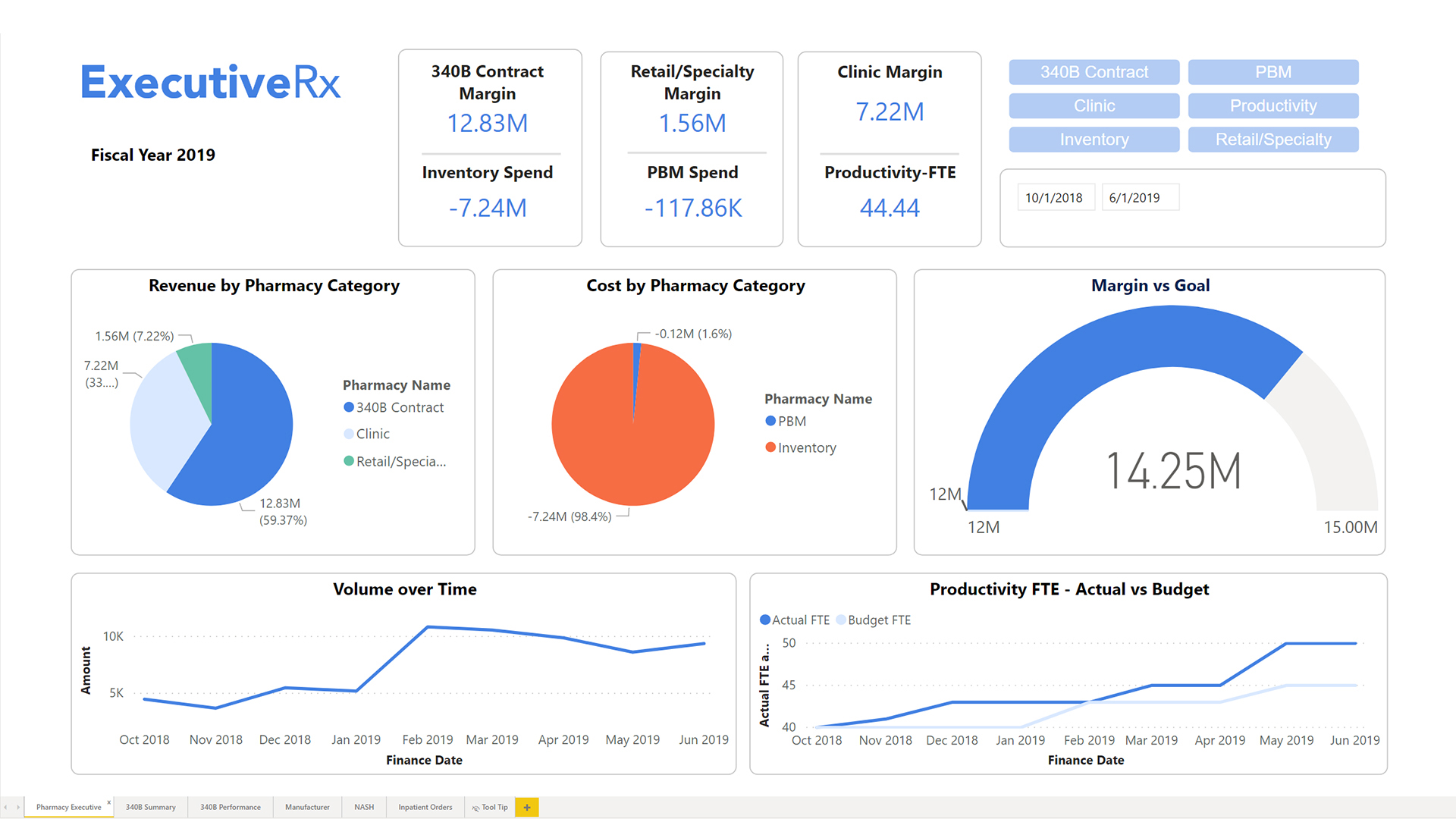This screenshot has width=1456, height=819.
Task: Click Cost by Pharmacy Category title
Action: click(x=695, y=286)
